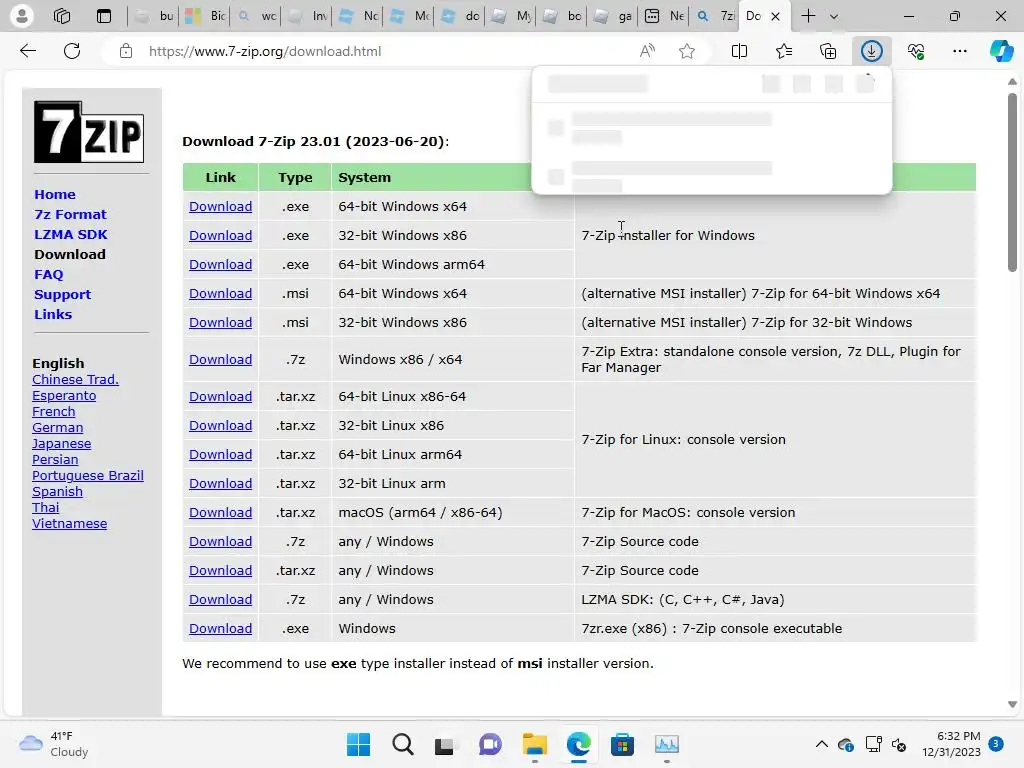Screen dimensions: 1024x768
Task: Download the 32-bit Windows x86 .msi
Action: (x=220, y=323)
